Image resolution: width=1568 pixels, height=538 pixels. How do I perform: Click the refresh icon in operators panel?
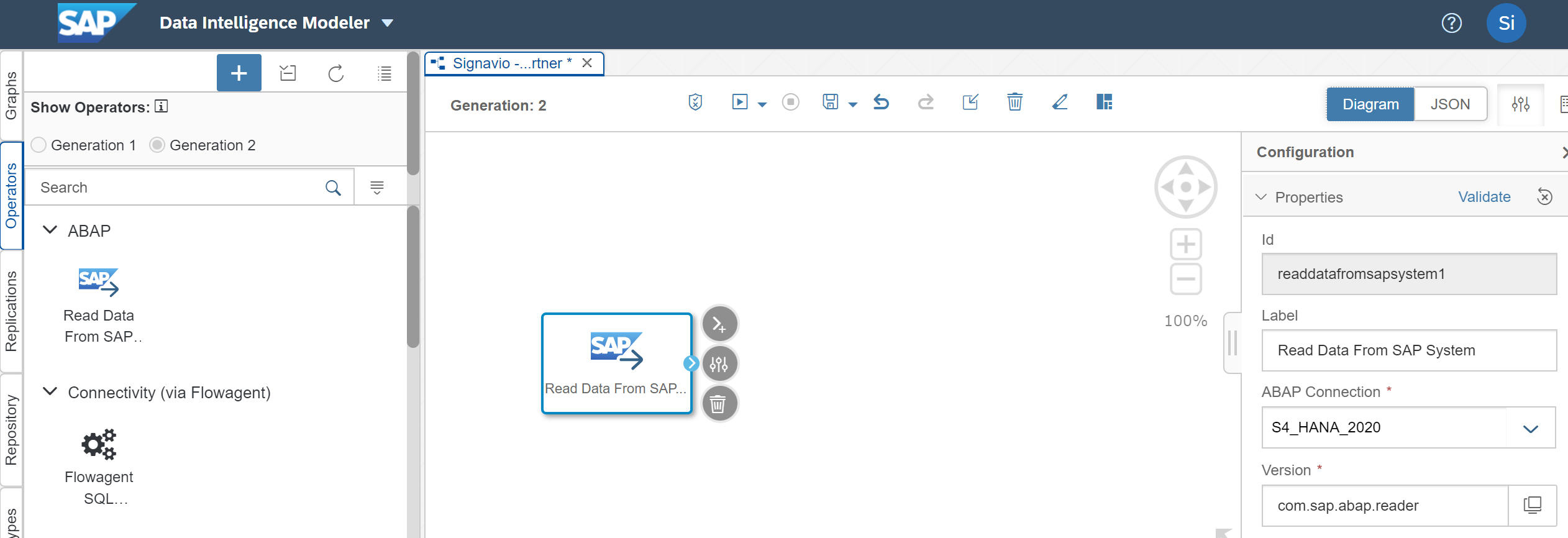point(335,74)
